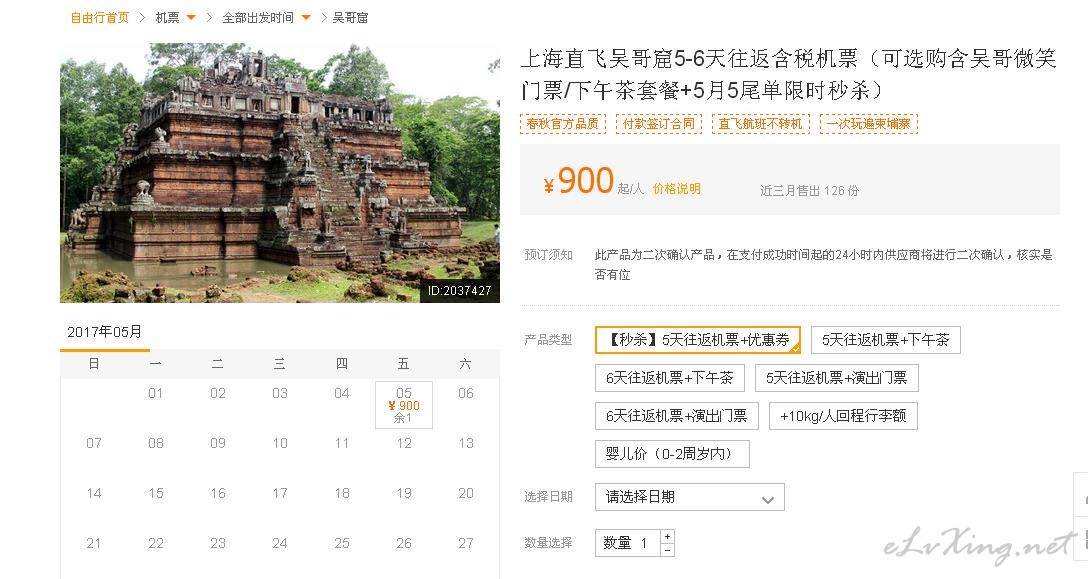Click the chevron in the date dropdown
The image size is (1088, 579).
coord(767,499)
